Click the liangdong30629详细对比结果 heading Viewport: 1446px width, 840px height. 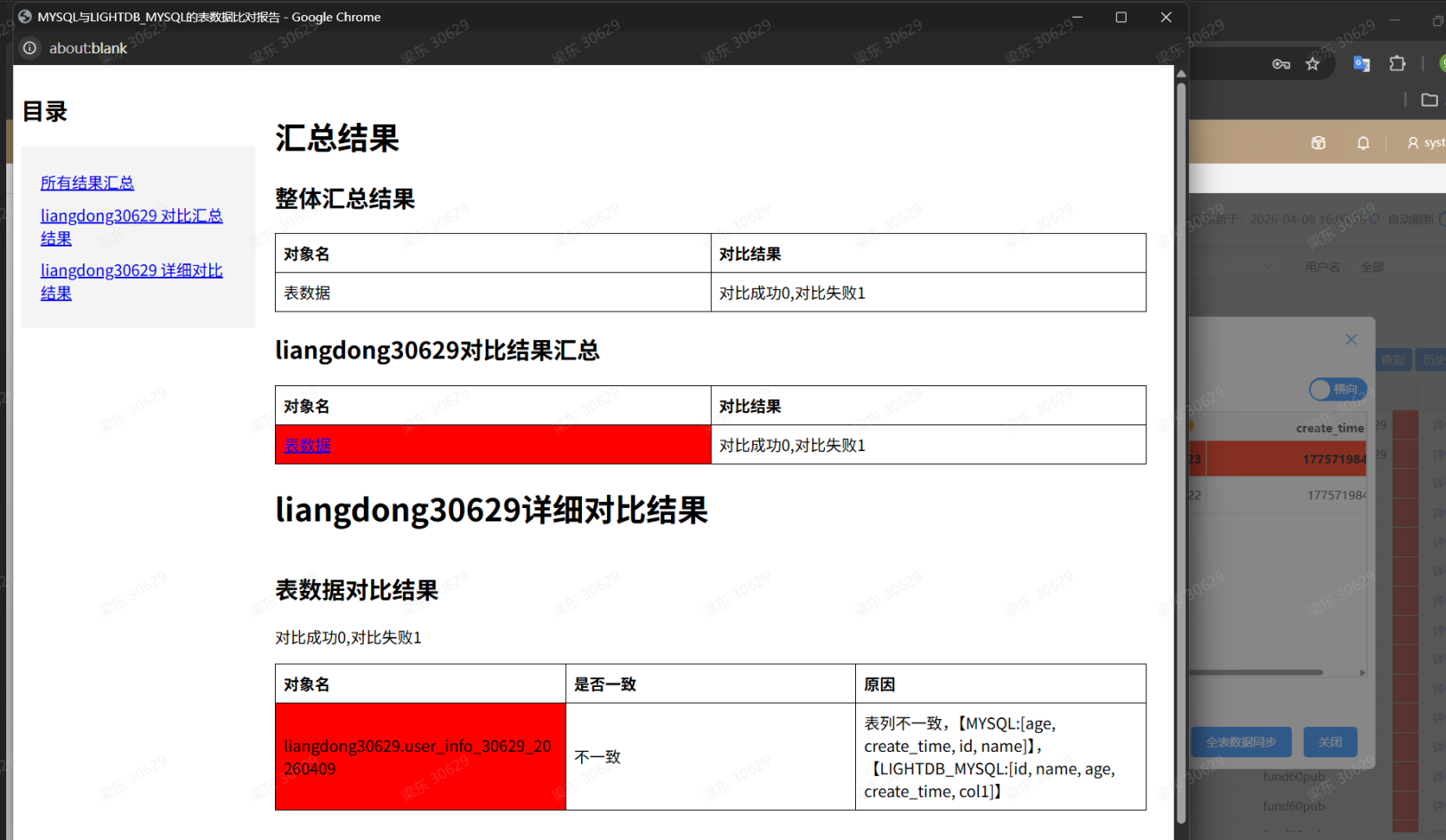tap(491, 510)
